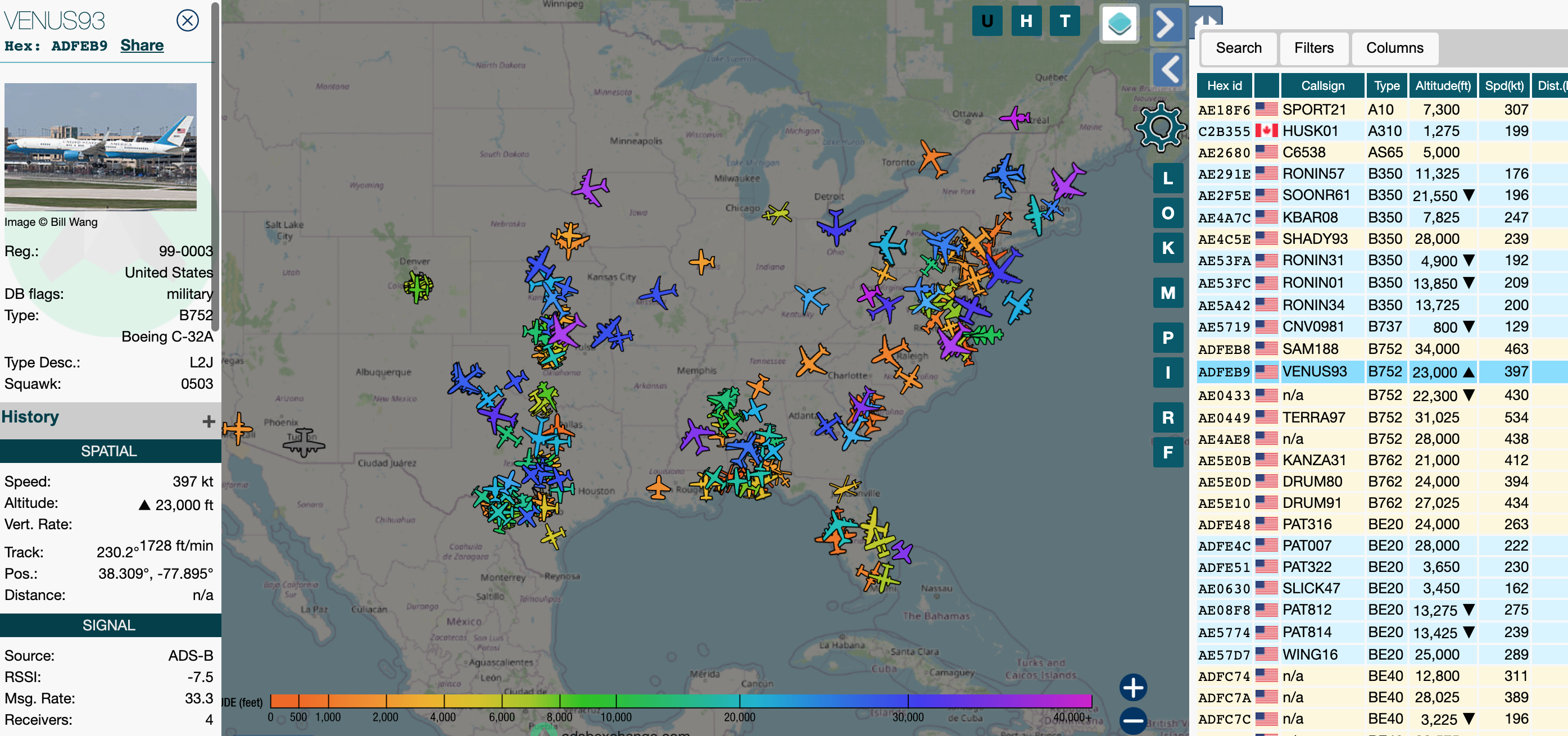Click the green helicopter cluster near Denver
This screenshot has height=736, width=1568.
pos(418,286)
